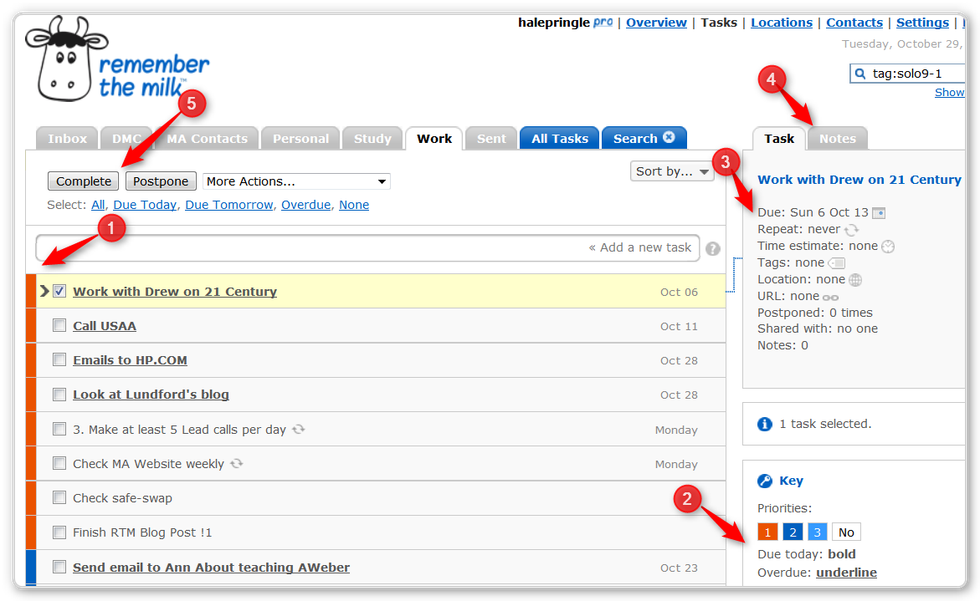Expand the Sort by dropdown
Screen dimensions: 980x601
click(671, 171)
